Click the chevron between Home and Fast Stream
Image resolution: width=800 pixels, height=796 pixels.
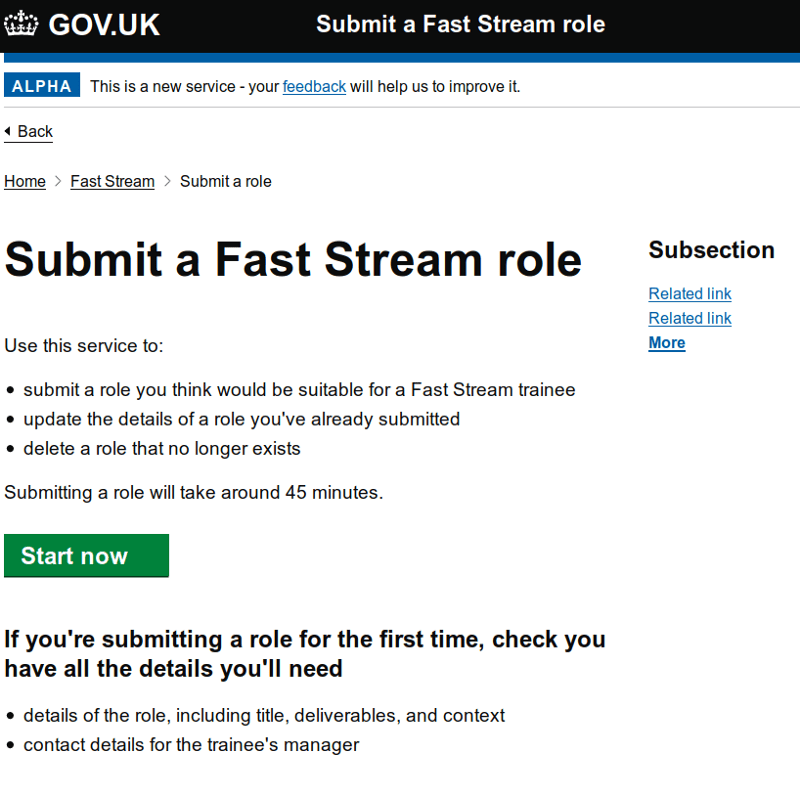click(x=59, y=181)
